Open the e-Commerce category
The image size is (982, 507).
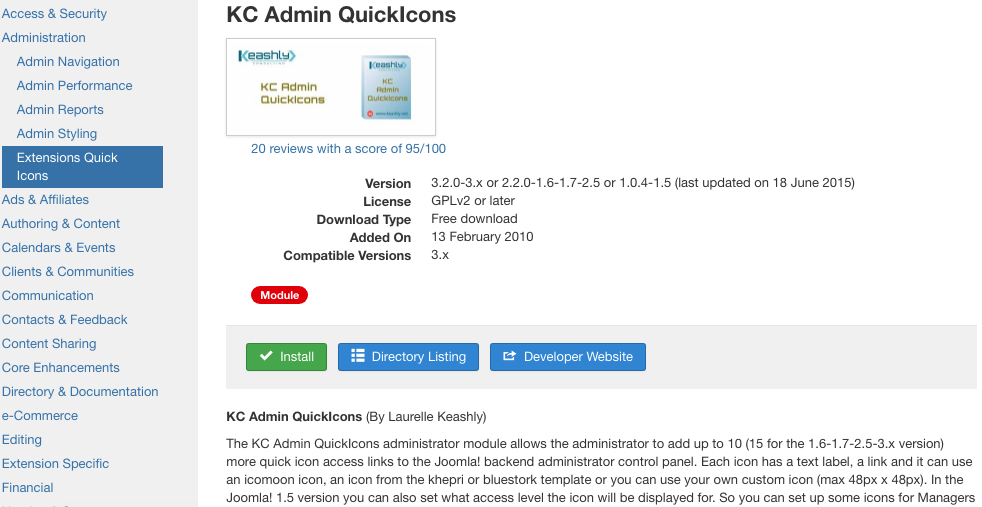[x=40, y=416]
